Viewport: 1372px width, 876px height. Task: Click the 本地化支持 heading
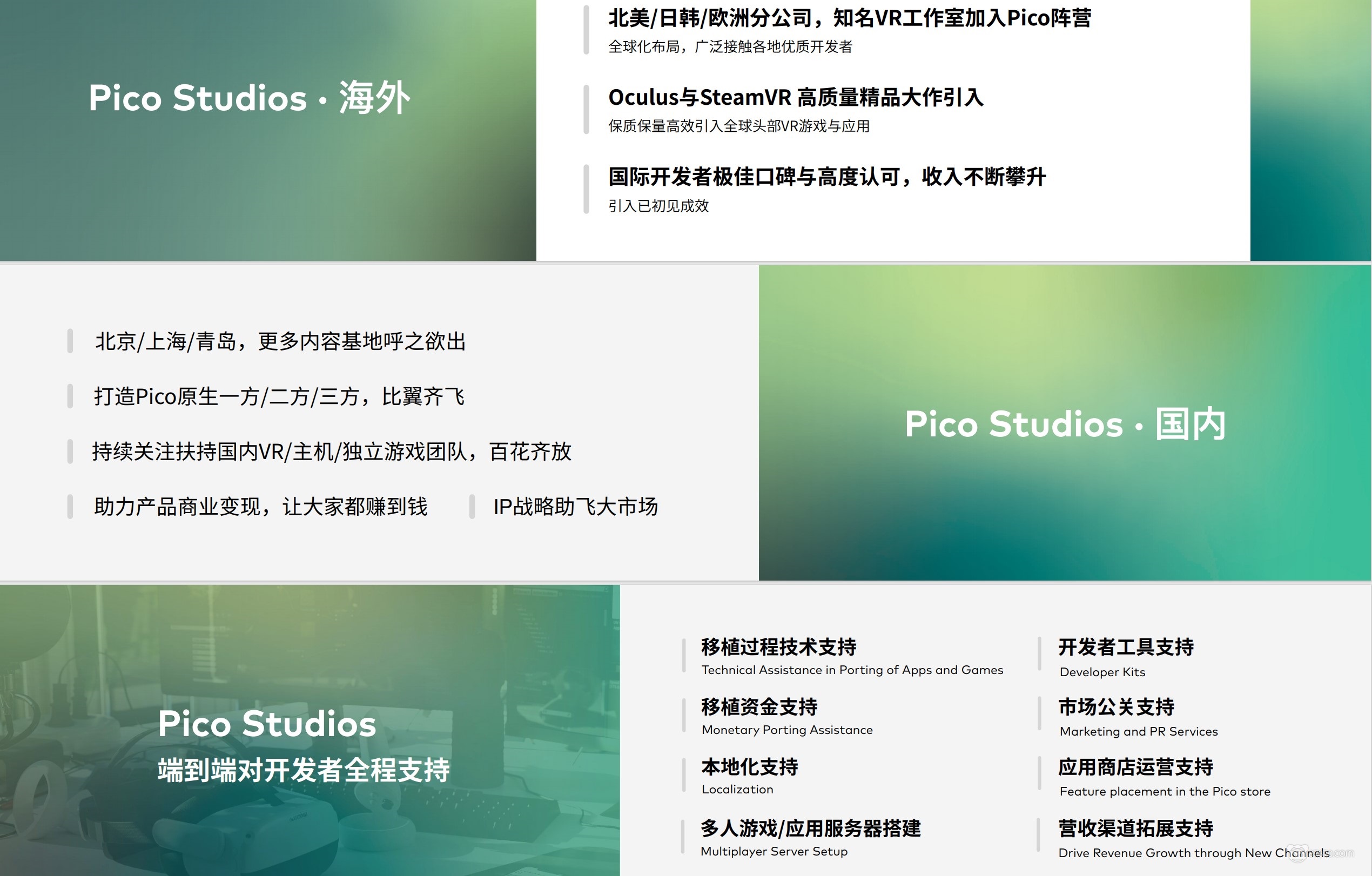pos(750,767)
